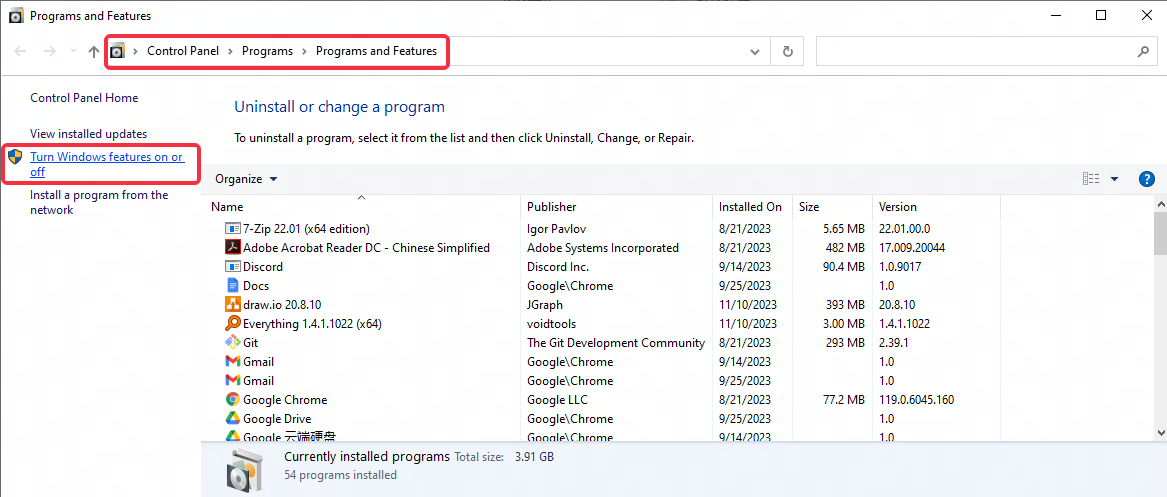
Task: Click the Everything search tool icon
Action: (233, 324)
